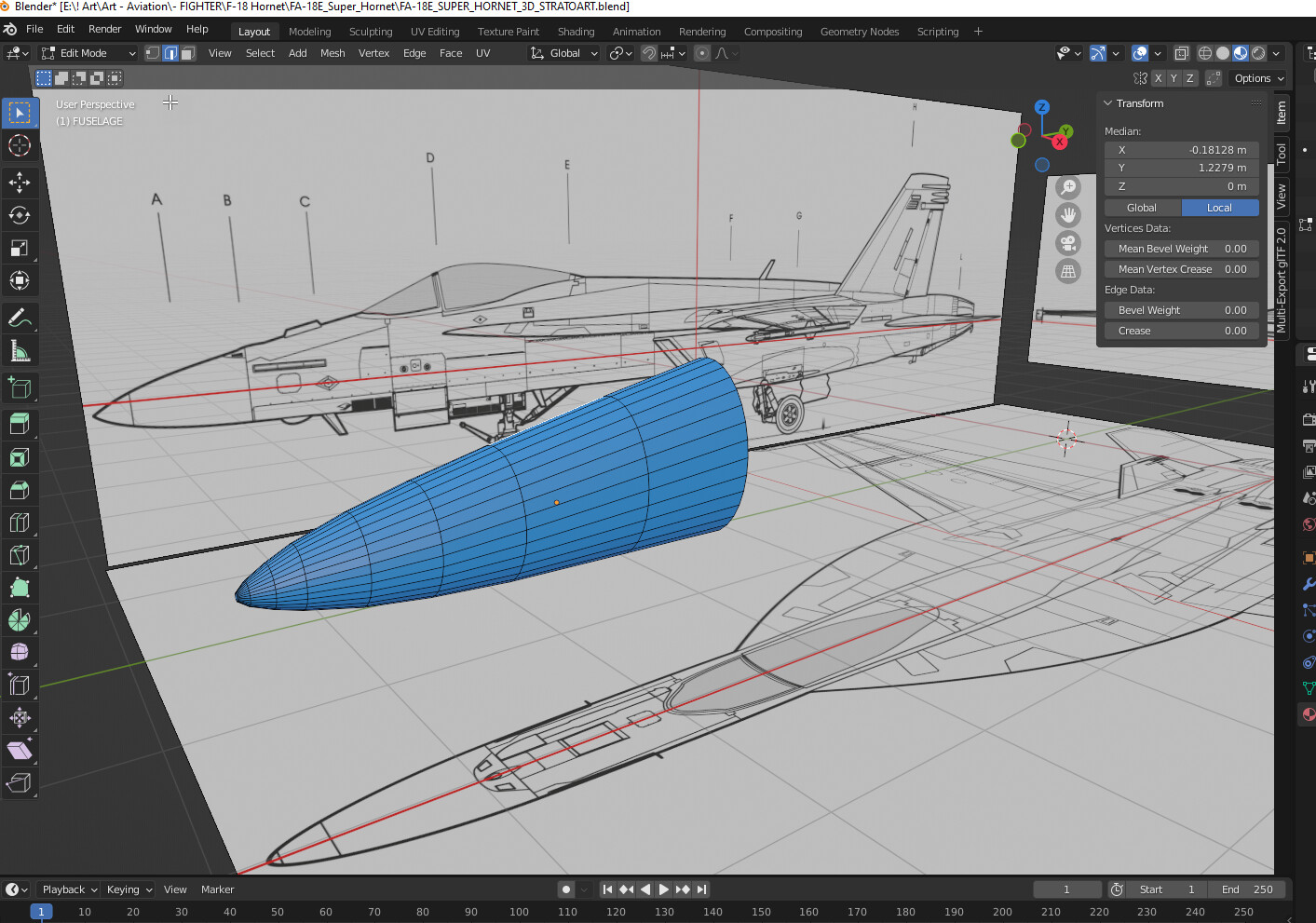Select the Shear tool
This screenshot has height=923, width=1316.
click(20, 751)
